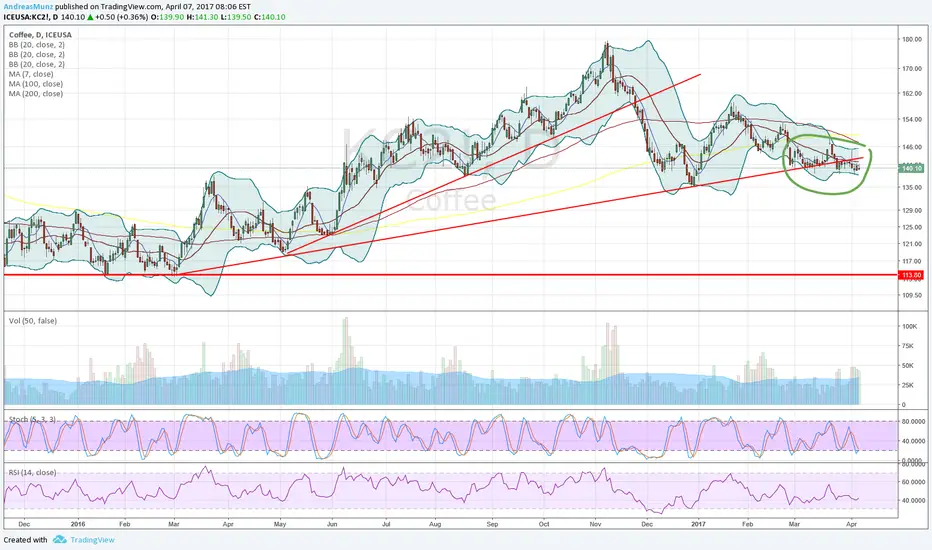Click the 121.00 price axis label
This screenshot has height=550, width=932.
912,244
